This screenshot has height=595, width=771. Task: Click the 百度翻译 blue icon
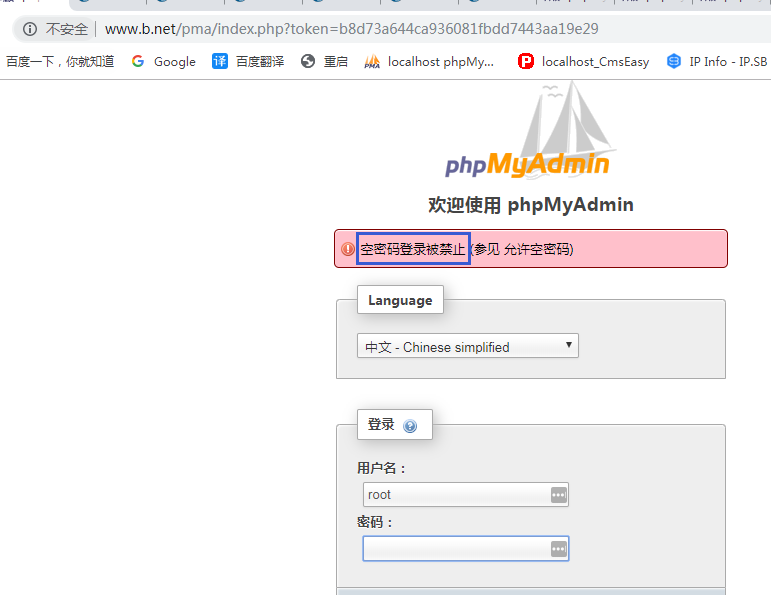[220, 61]
